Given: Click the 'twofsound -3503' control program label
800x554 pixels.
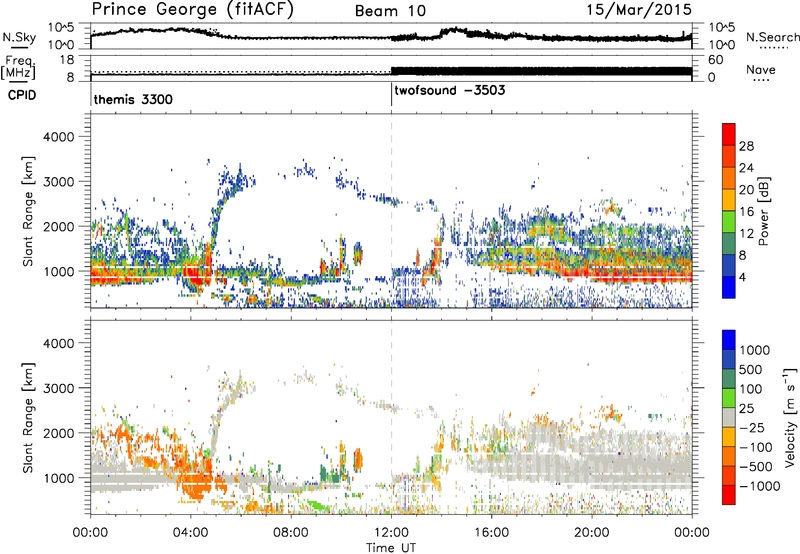Looking at the screenshot, I should click(x=449, y=90).
